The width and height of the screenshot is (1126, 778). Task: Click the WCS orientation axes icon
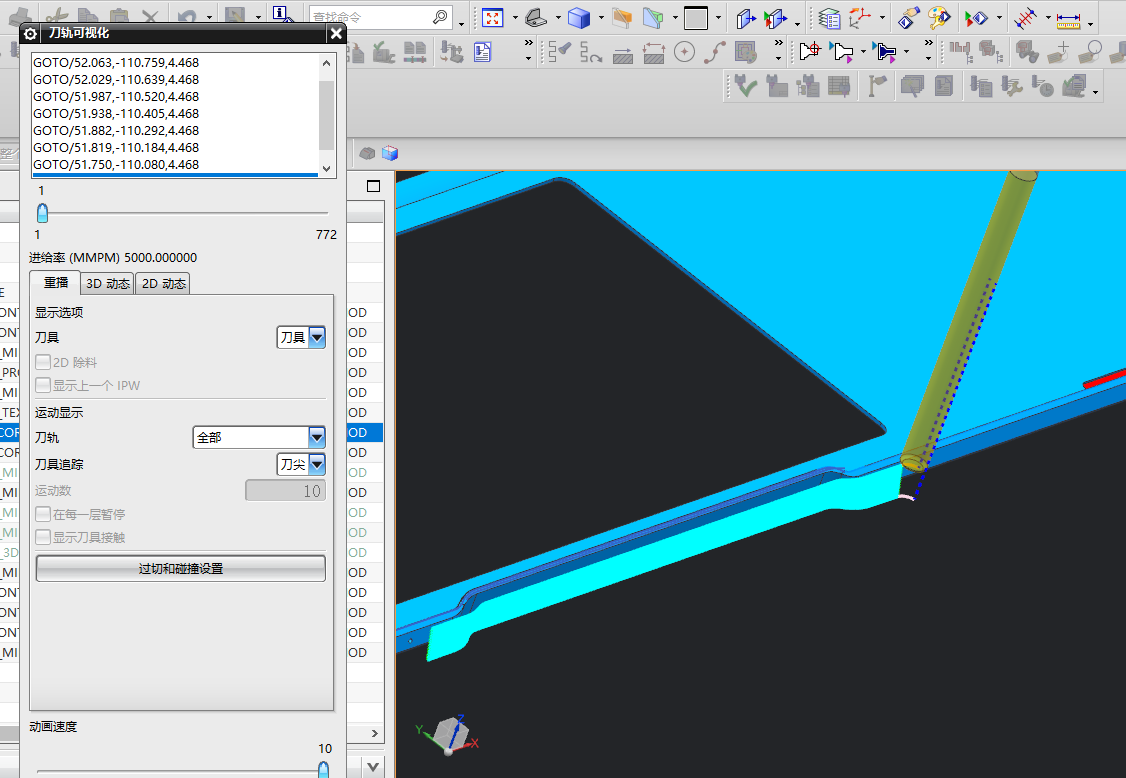[860, 18]
